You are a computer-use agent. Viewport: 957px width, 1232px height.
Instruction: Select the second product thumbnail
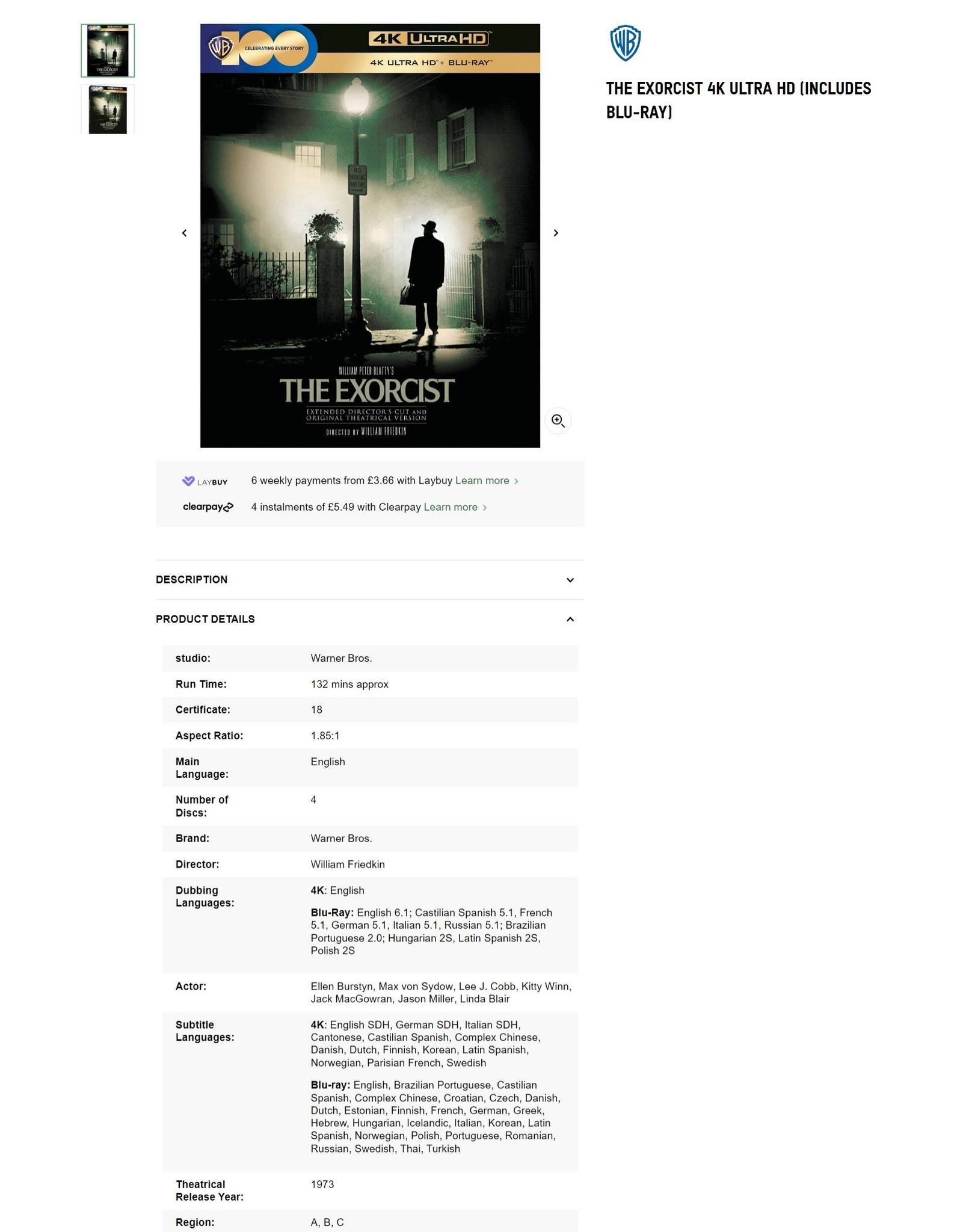pos(108,109)
